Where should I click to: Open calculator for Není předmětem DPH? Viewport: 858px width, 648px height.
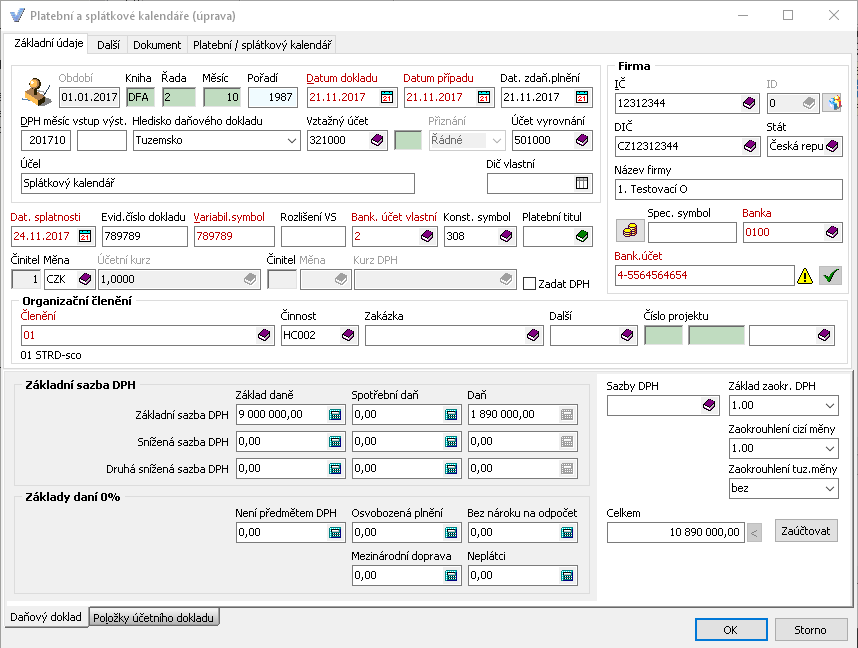[x=335, y=533]
